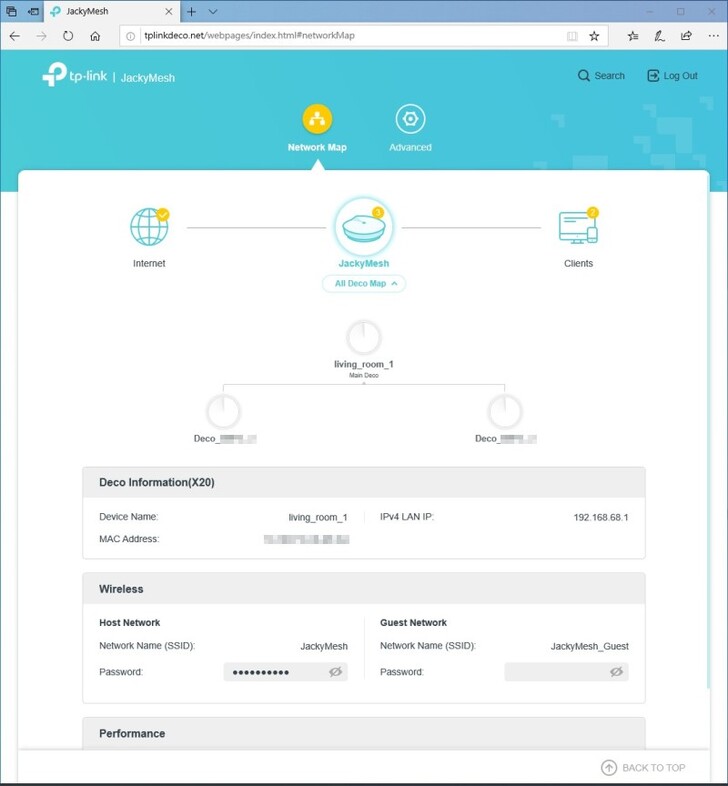Open the Advanced settings icon

coord(410,119)
